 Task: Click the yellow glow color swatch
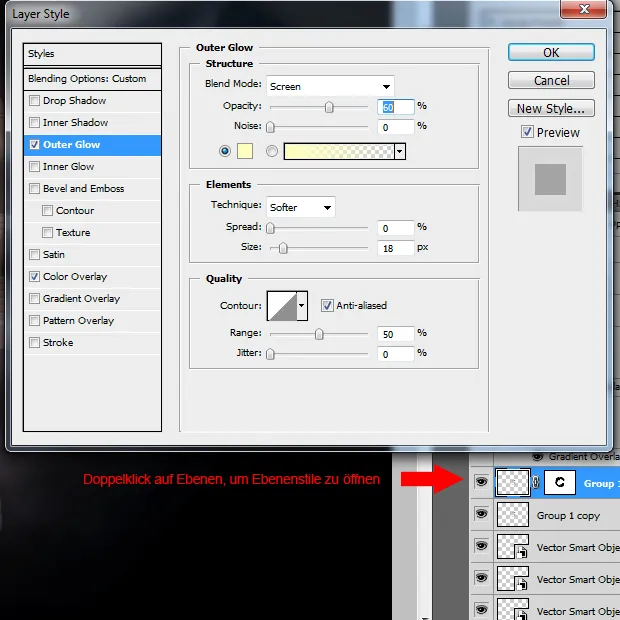[245, 151]
